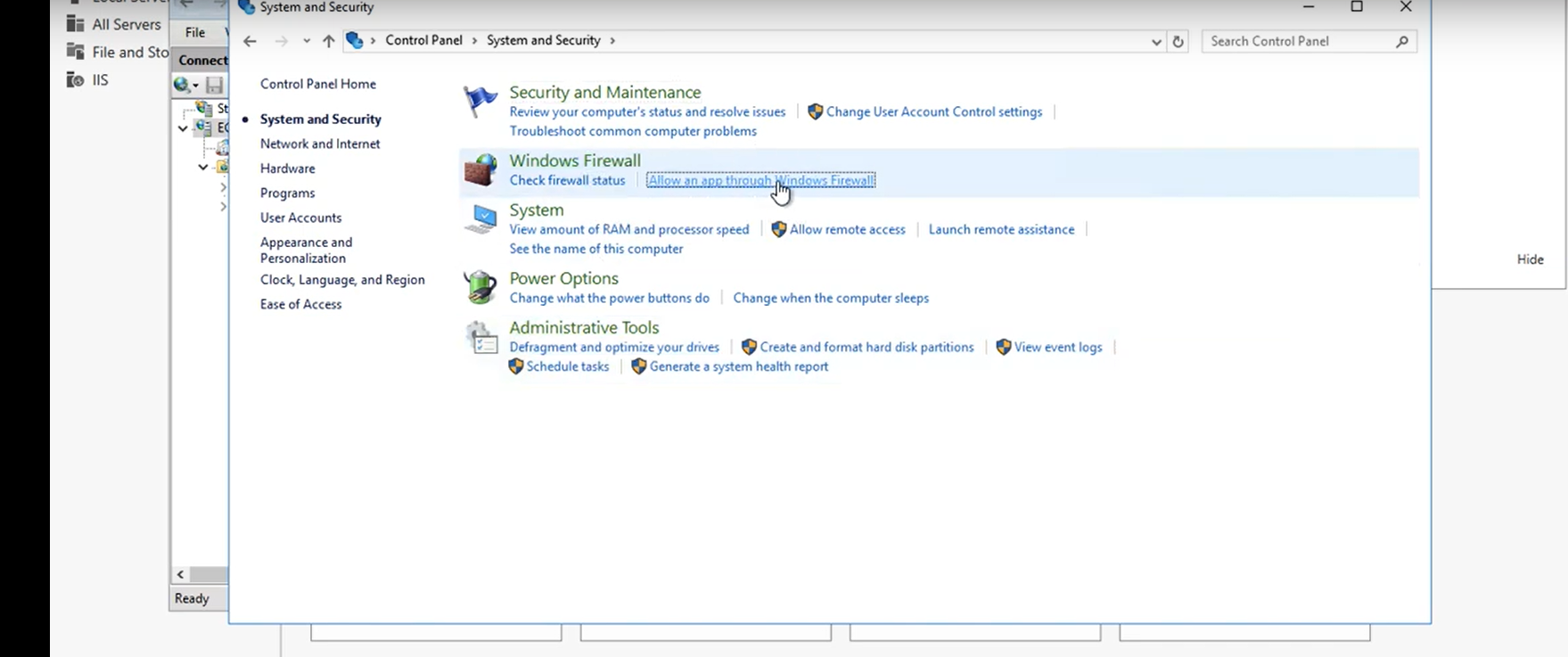Click Generate a system health report
Image resolution: width=1568 pixels, height=657 pixels.
tap(739, 366)
